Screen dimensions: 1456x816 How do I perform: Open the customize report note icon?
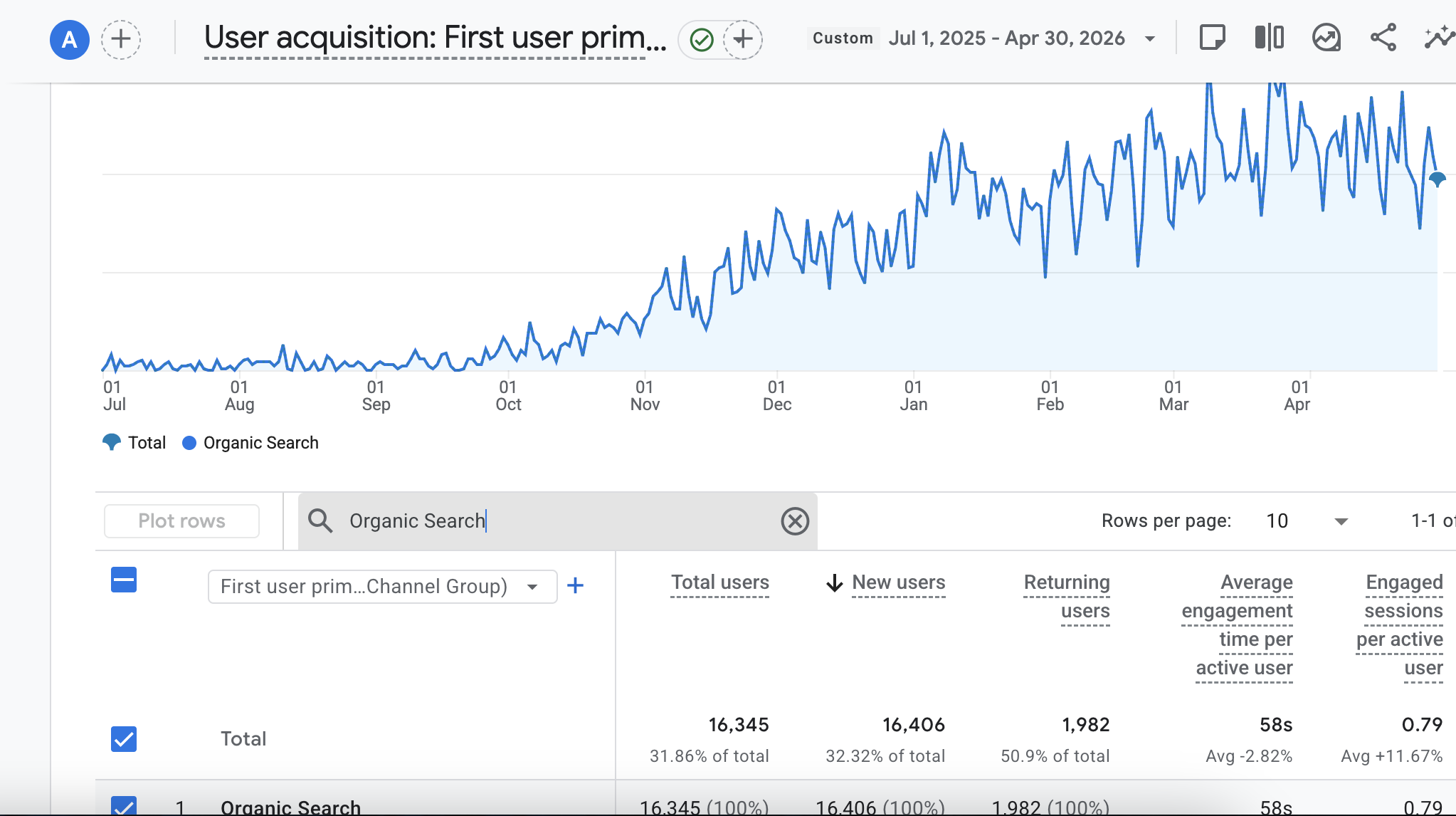pyautogui.click(x=1212, y=38)
